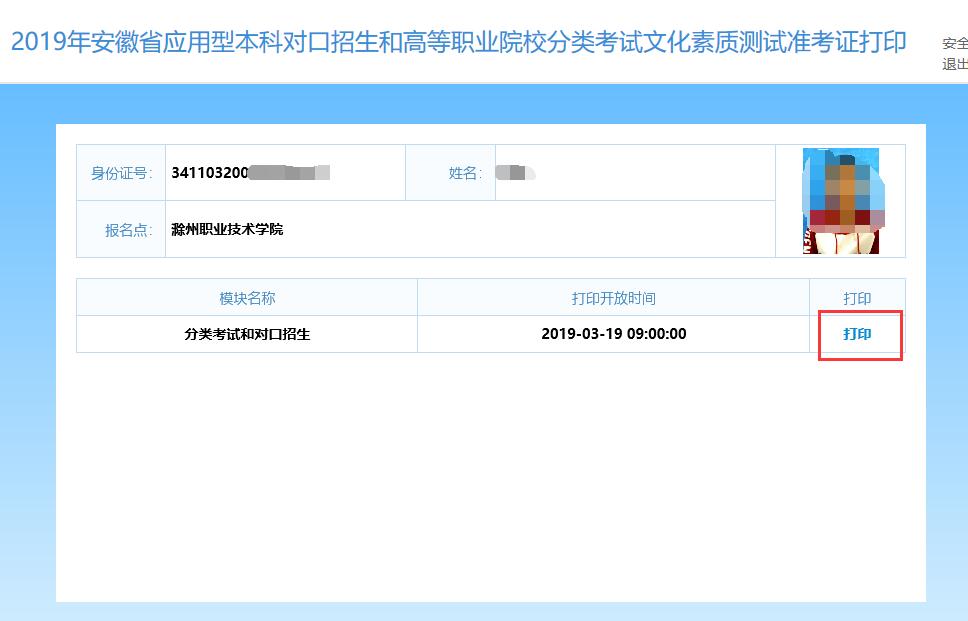
Task: Click the candidate photo thumbnail
Action: pos(840,201)
